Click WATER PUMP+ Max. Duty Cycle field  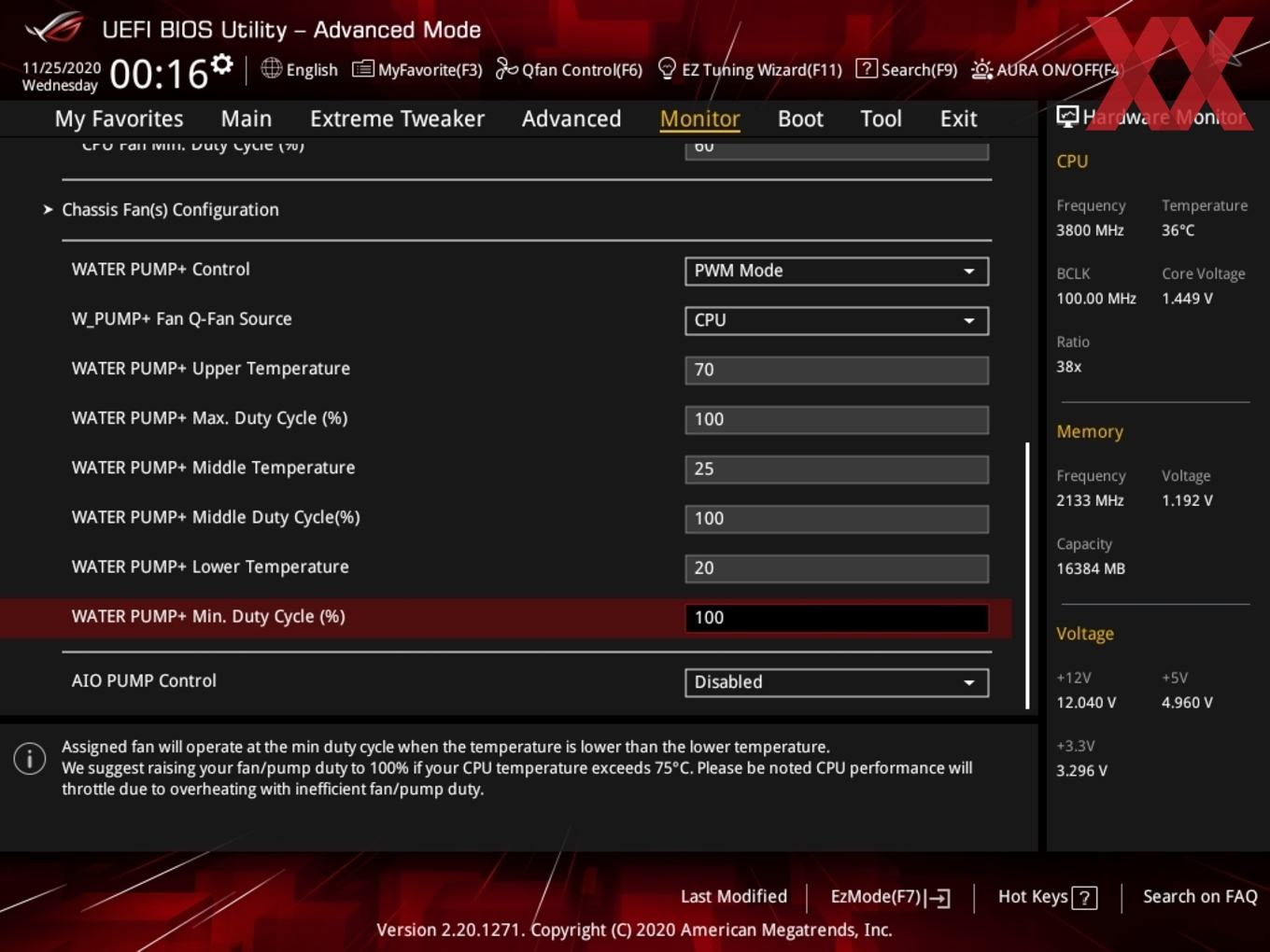837,419
